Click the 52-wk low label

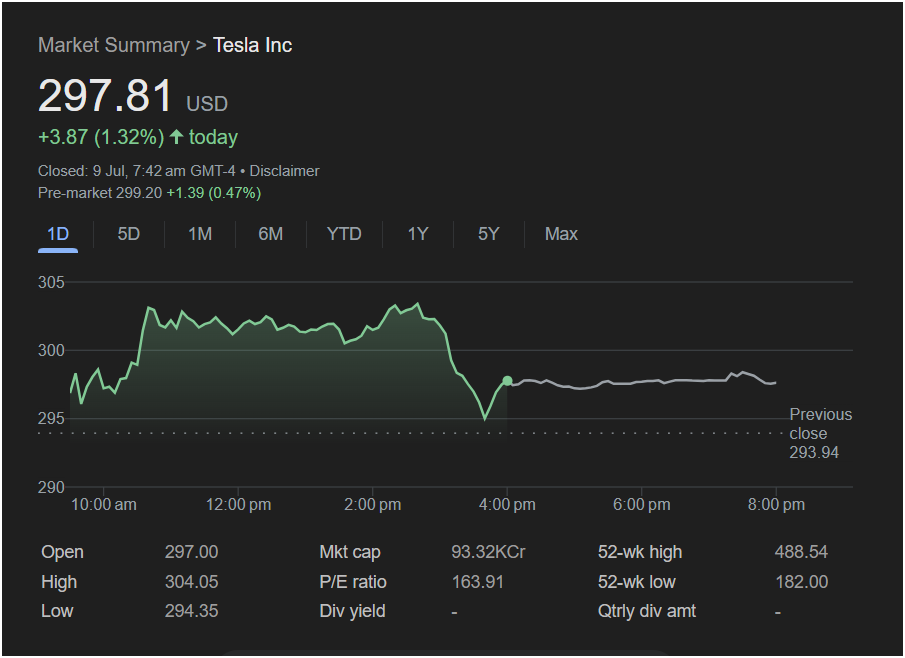pos(637,582)
